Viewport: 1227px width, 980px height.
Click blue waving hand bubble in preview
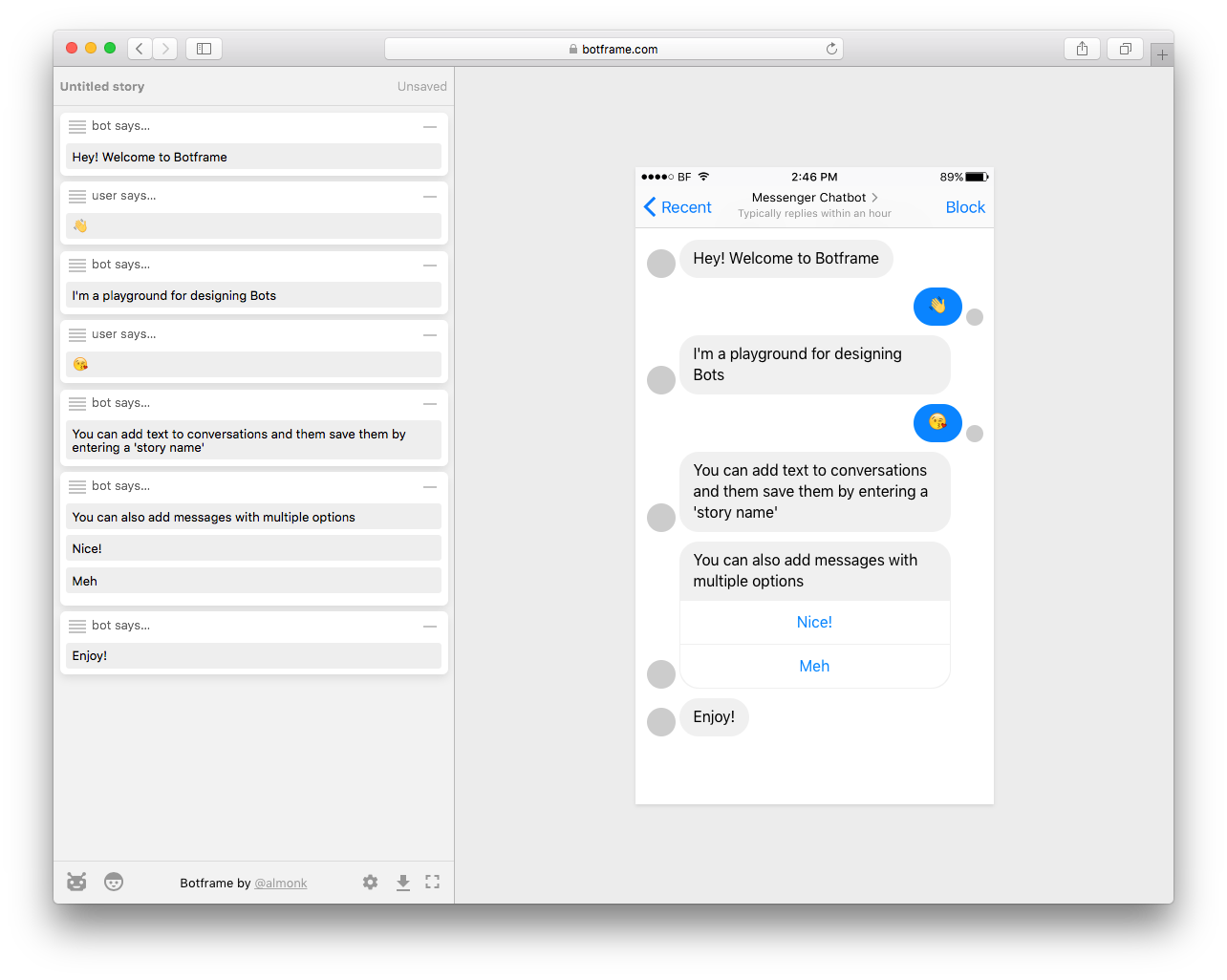coord(937,307)
